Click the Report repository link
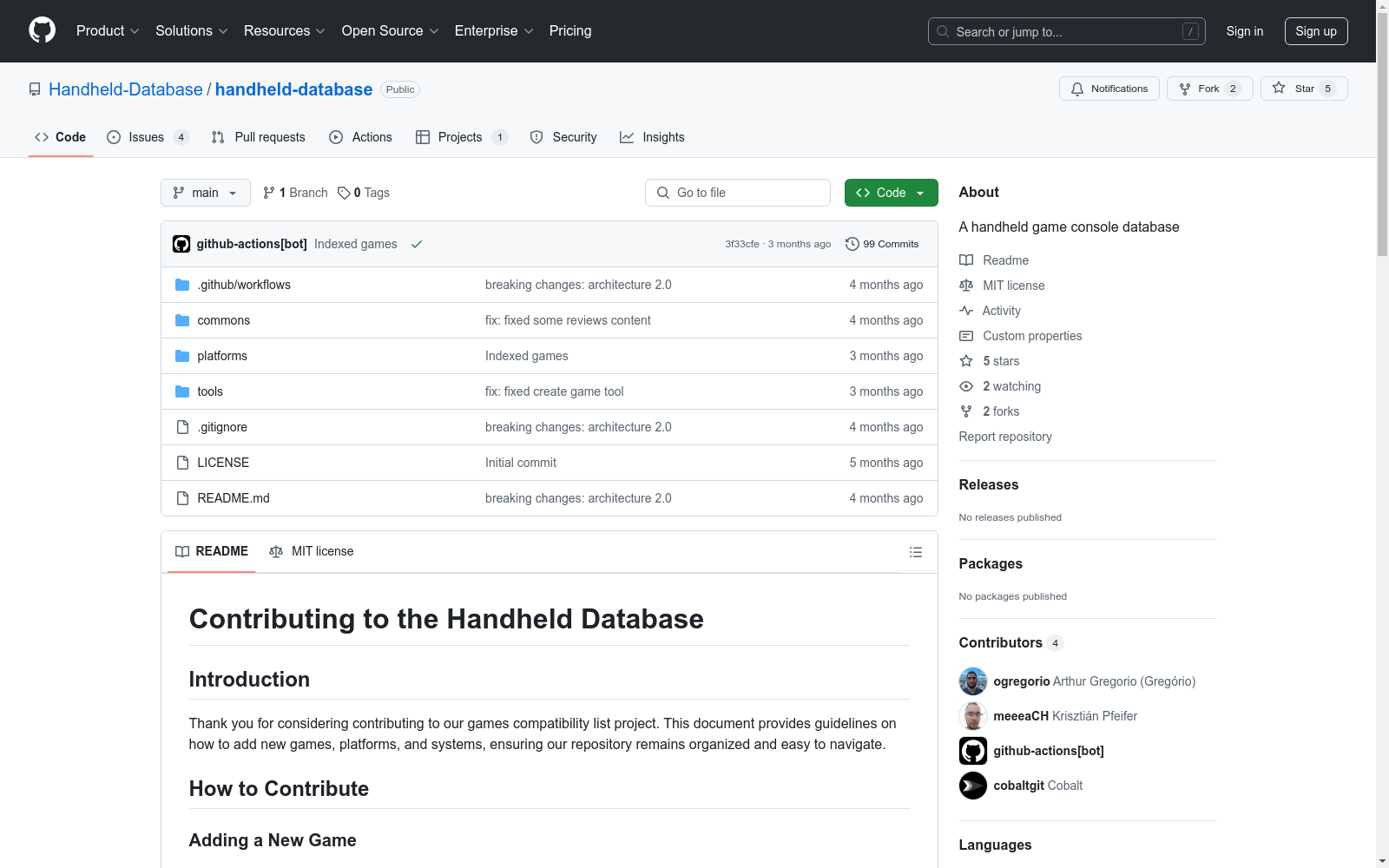The image size is (1389, 868). [x=1005, y=437]
